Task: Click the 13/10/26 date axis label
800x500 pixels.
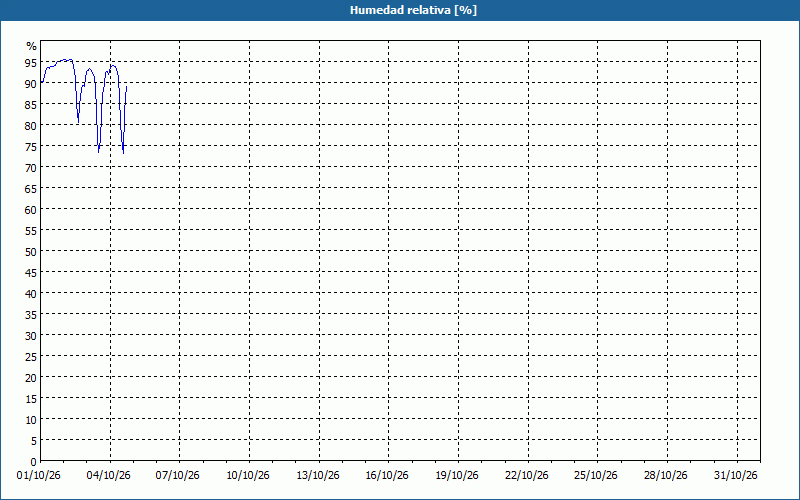Action: (318, 476)
